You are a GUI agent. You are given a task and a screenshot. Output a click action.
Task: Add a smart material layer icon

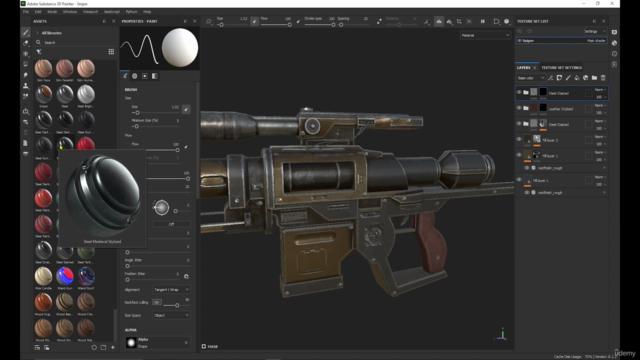(586, 78)
